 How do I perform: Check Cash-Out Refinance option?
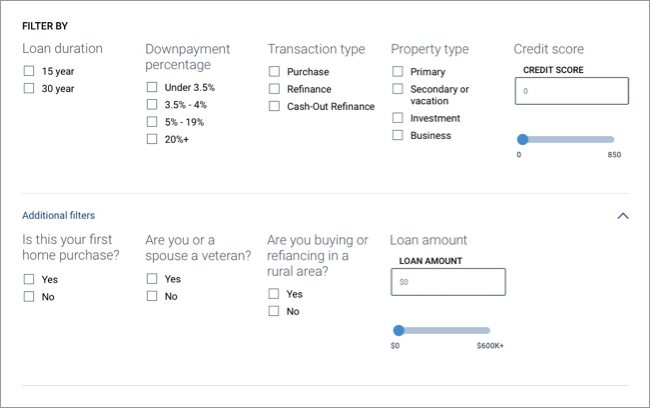tap(274, 105)
